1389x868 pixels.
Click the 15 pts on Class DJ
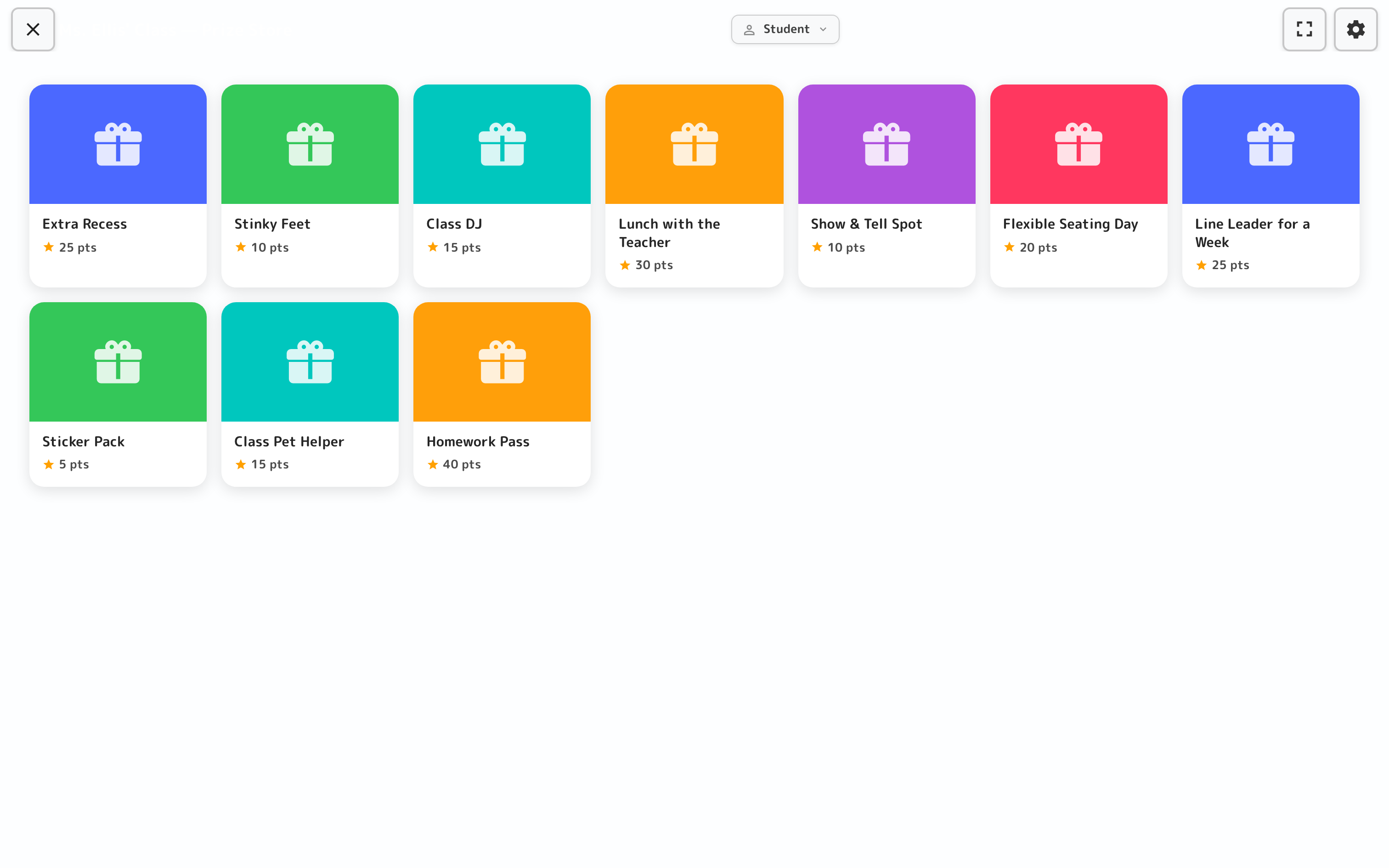click(462, 248)
